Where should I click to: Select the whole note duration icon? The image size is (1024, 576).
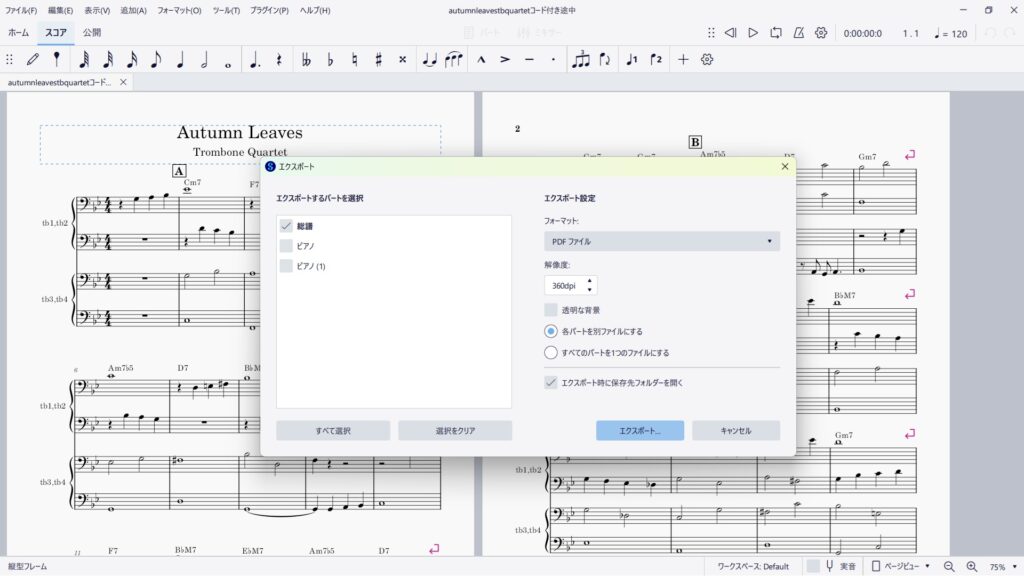pyautogui.click(x=228, y=60)
